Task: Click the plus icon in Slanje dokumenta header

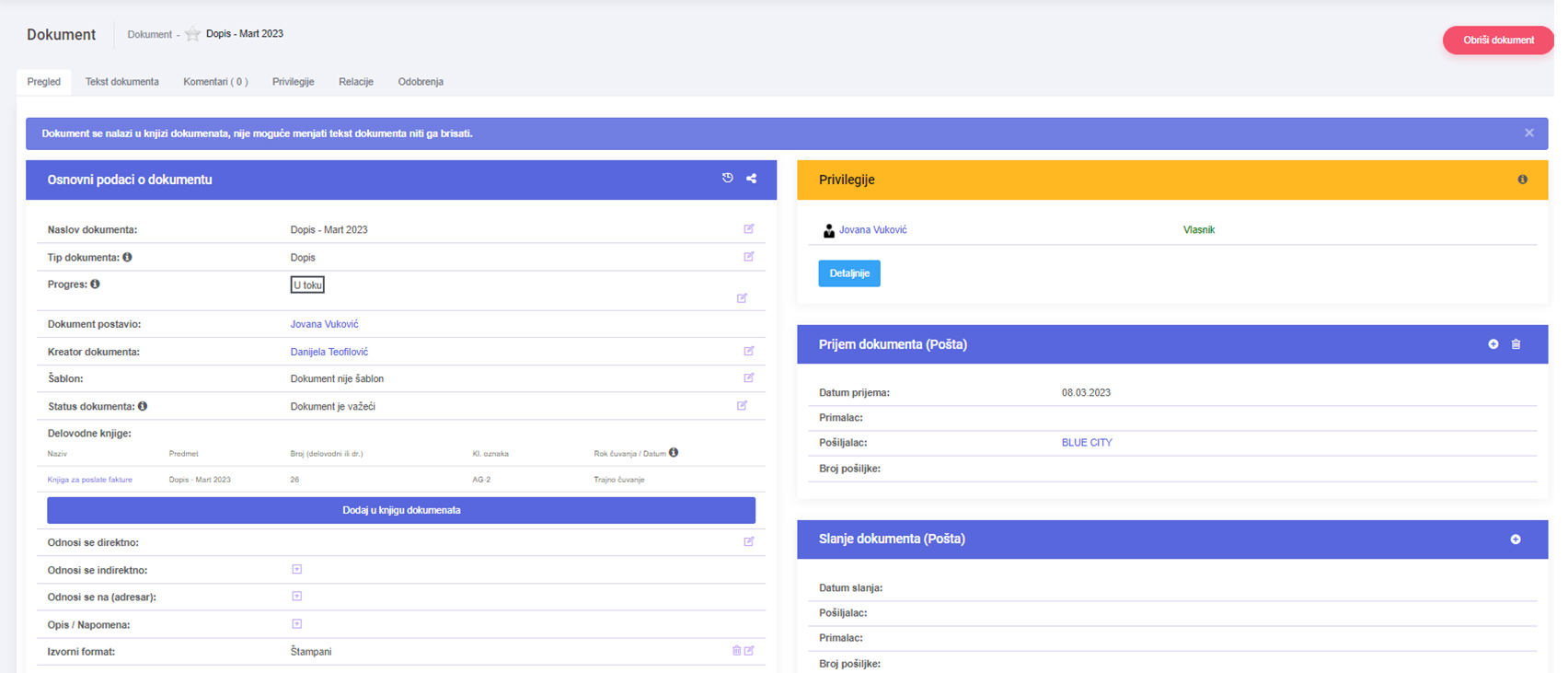Action: coord(1516,540)
